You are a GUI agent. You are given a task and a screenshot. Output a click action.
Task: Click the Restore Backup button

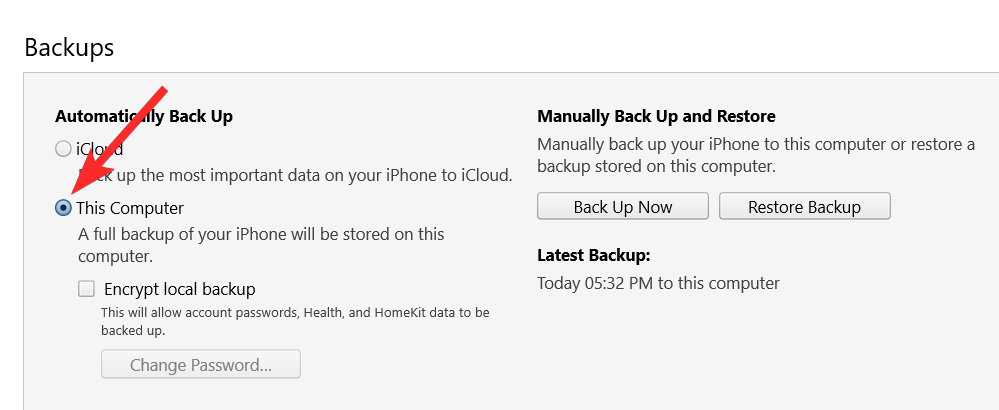[804, 207]
